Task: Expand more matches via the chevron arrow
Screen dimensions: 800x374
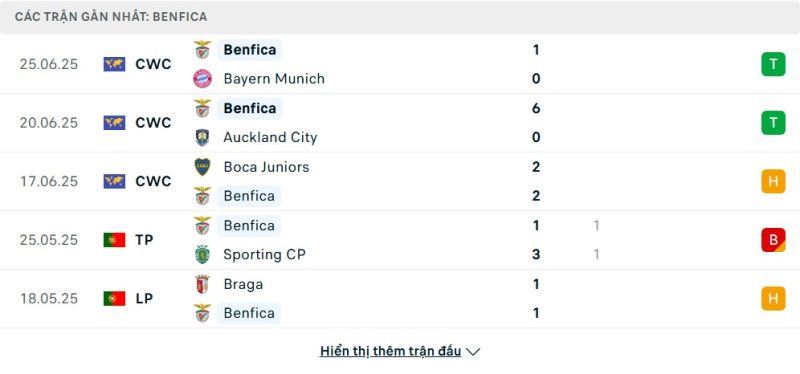Action: pyautogui.click(x=473, y=352)
